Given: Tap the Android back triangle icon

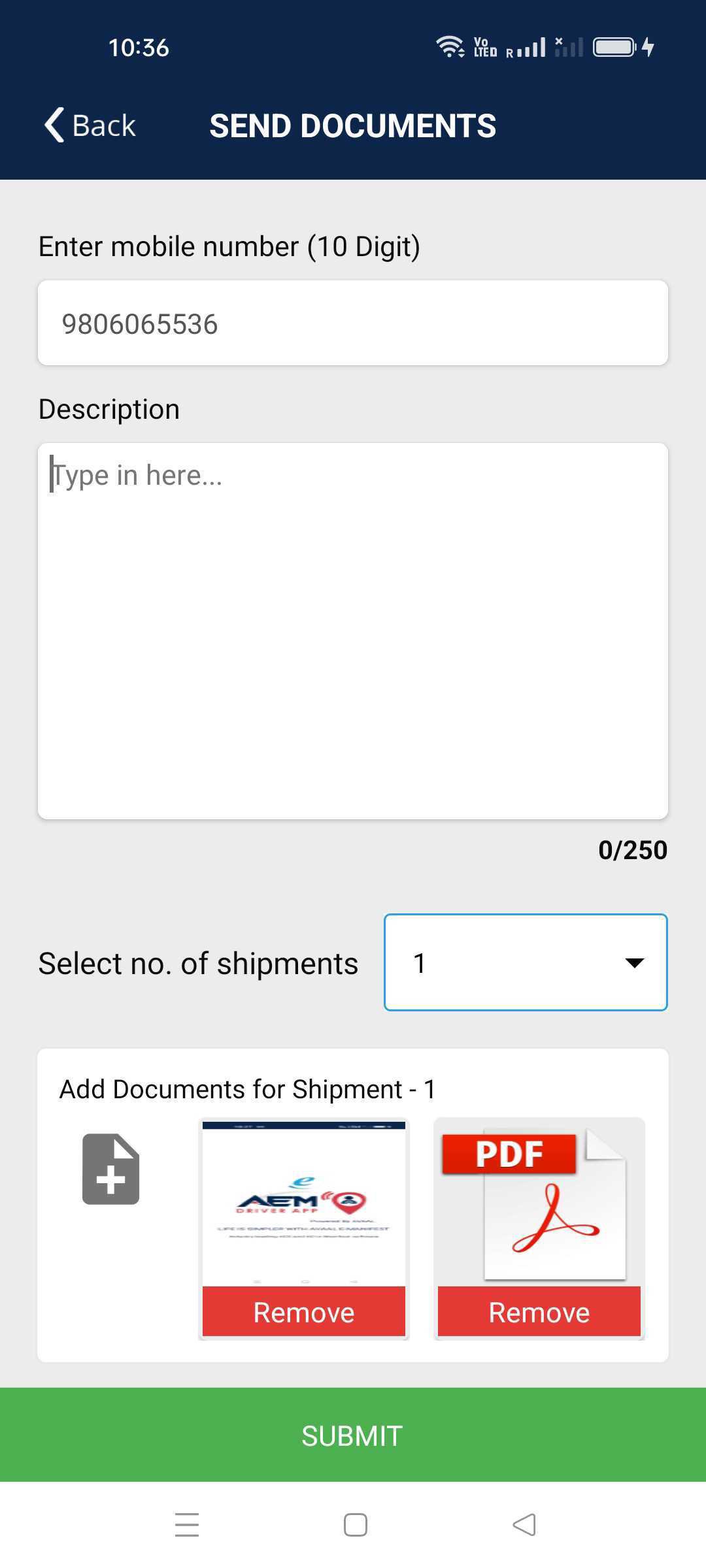Looking at the screenshot, I should point(524,1525).
